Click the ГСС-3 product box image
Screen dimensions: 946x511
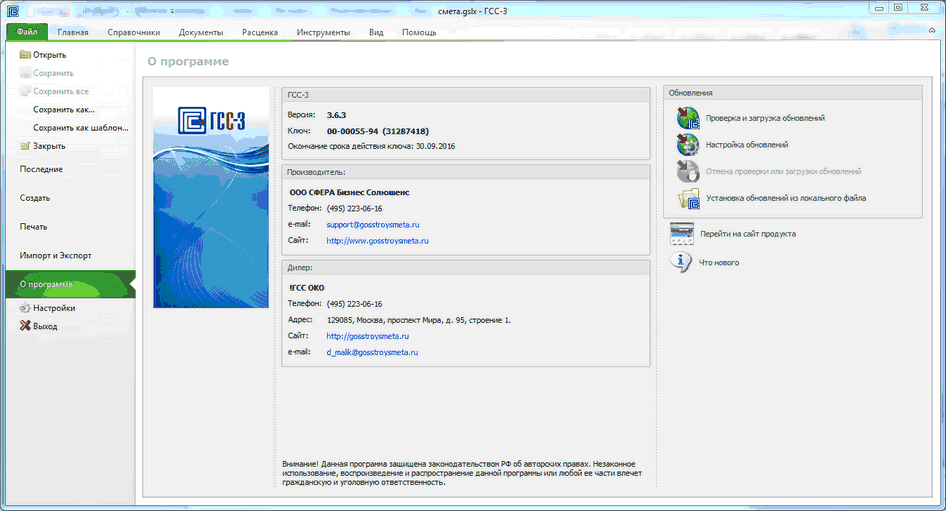[x=211, y=197]
